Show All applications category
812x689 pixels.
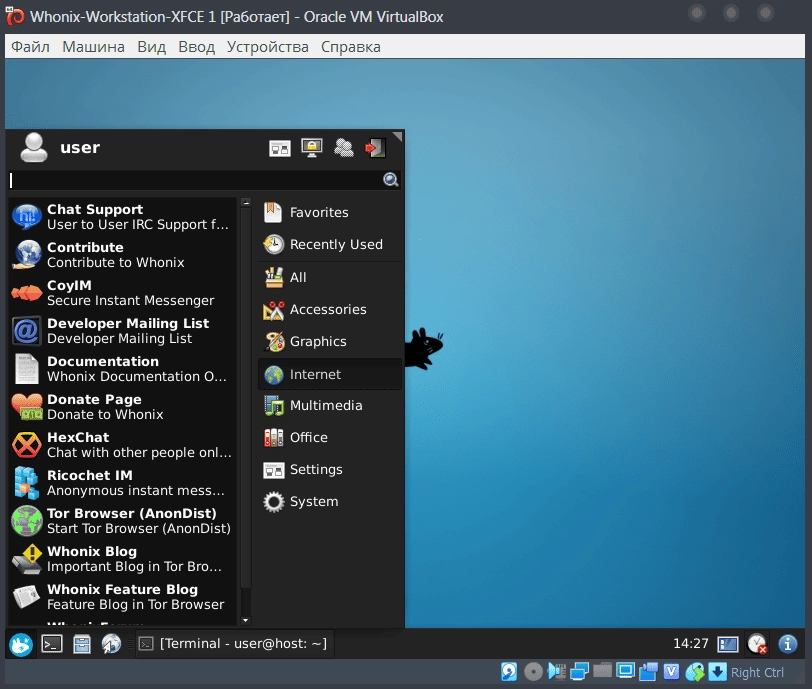pyautogui.click(x=330, y=278)
